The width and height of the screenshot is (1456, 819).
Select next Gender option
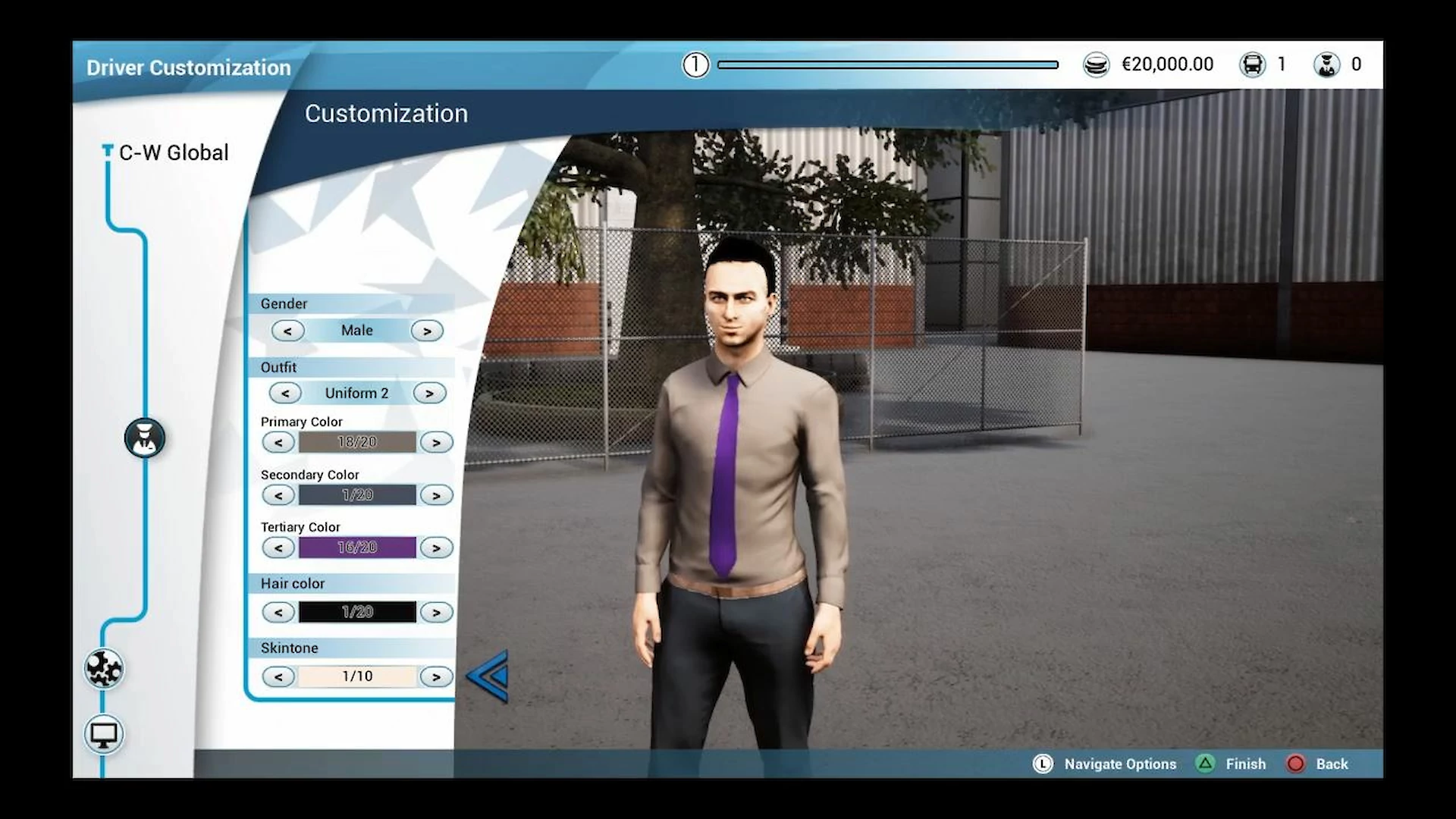[427, 331]
